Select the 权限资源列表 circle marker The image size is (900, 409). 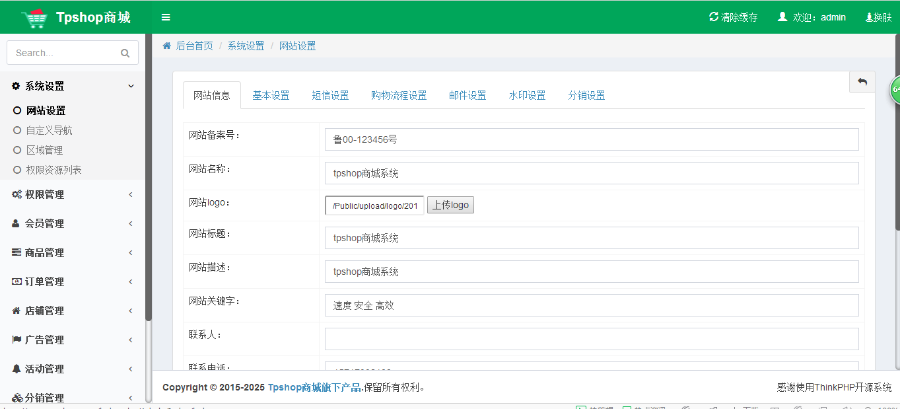pos(17,170)
